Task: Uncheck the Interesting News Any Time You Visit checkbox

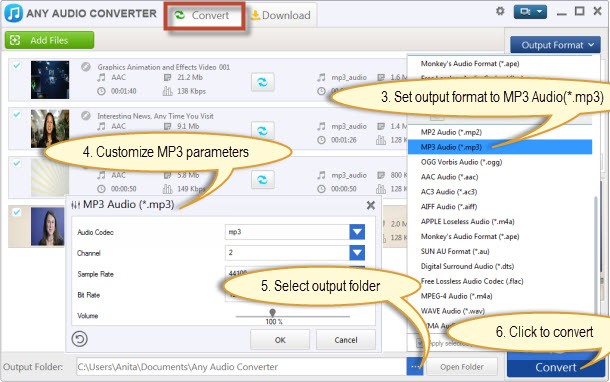Action: (17, 114)
